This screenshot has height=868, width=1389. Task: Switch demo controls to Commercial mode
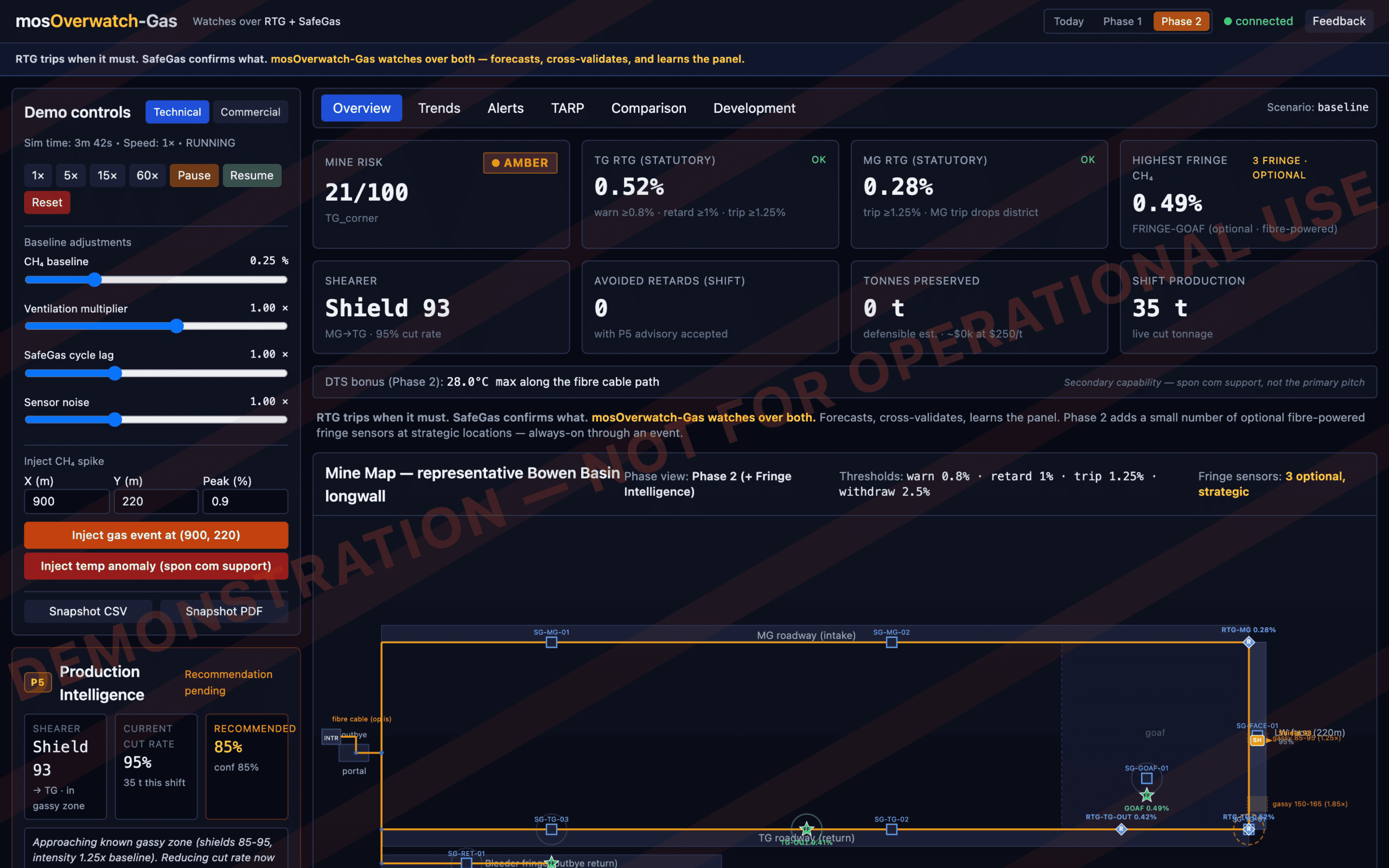[250, 112]
